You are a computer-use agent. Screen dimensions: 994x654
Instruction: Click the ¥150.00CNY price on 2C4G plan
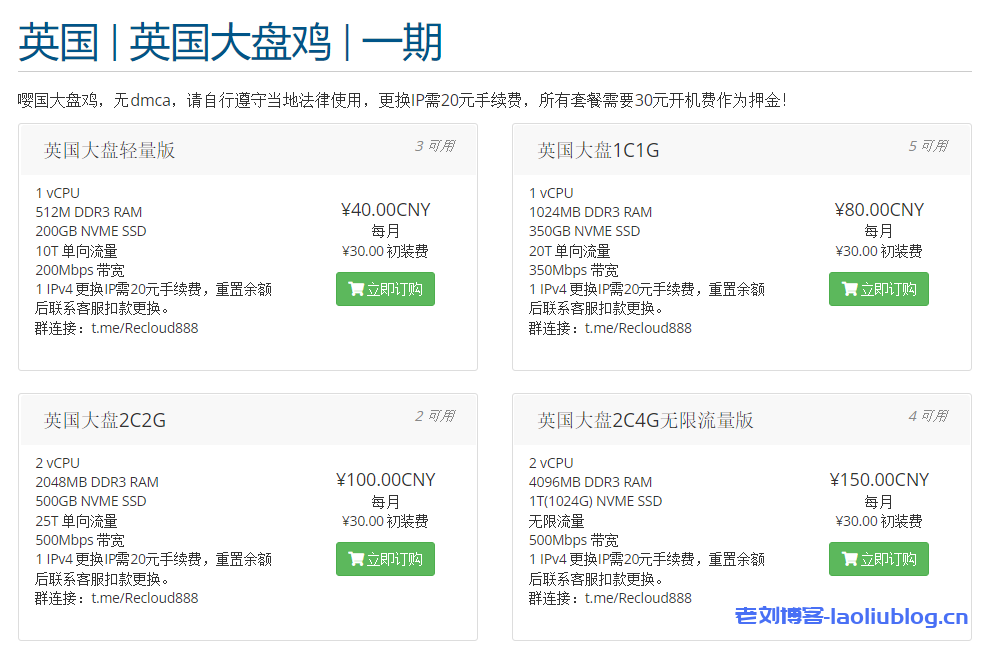coord(878,480)
